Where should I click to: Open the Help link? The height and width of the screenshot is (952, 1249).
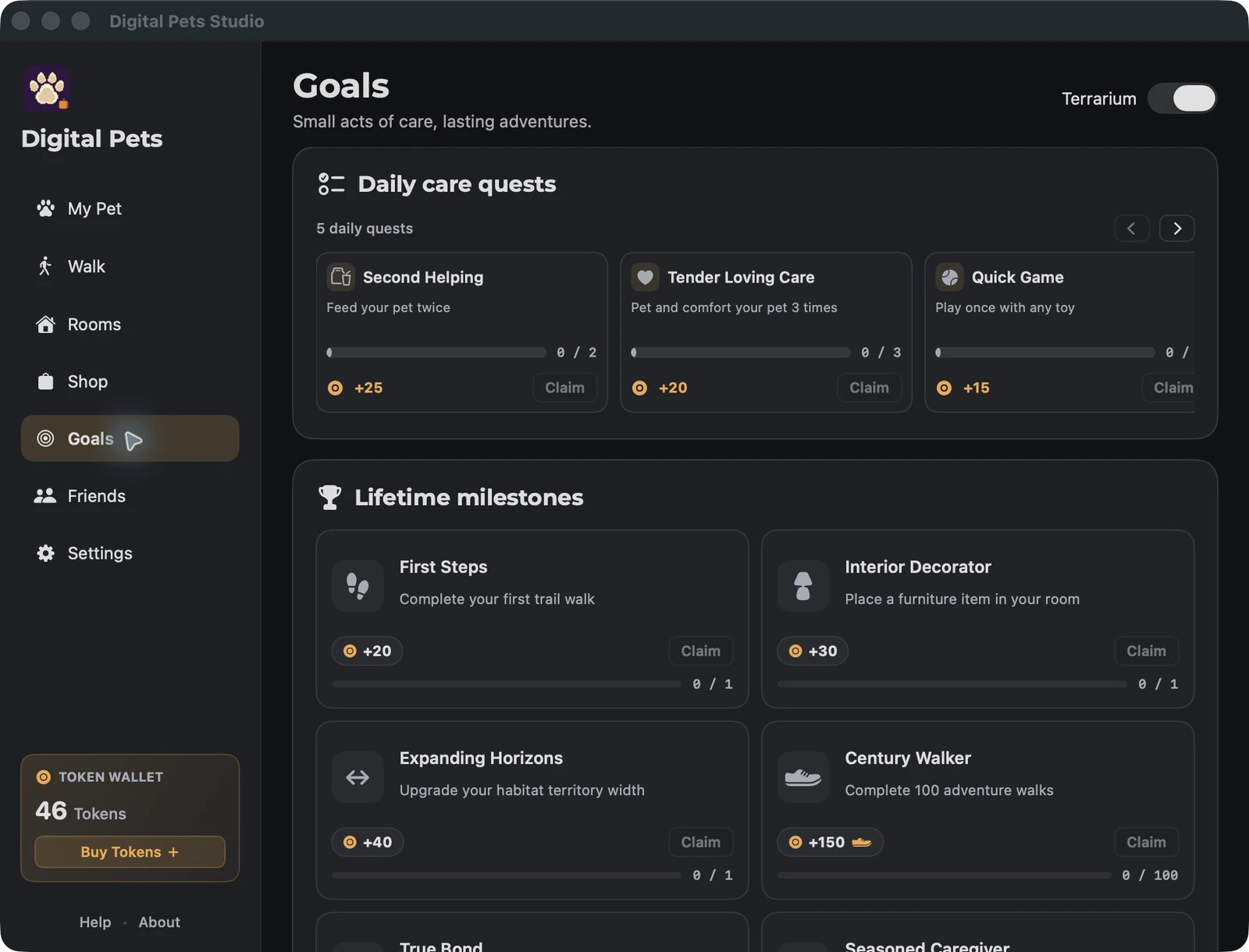click(95, 922)
